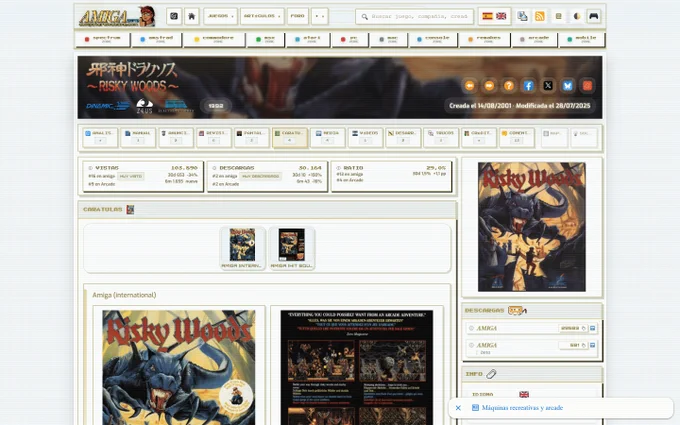The image size is (680, 425).
Task: Share the page on X
Action: coord(548,85)
